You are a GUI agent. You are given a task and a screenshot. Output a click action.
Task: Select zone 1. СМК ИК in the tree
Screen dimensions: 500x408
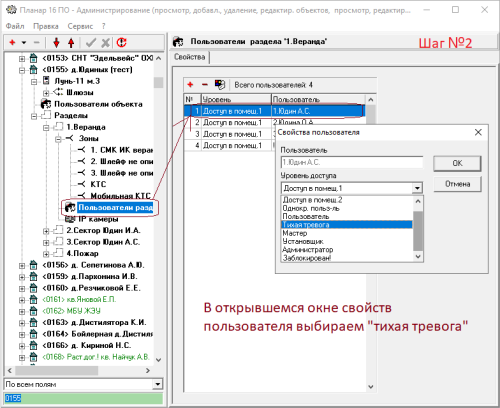tap(121, 150)
